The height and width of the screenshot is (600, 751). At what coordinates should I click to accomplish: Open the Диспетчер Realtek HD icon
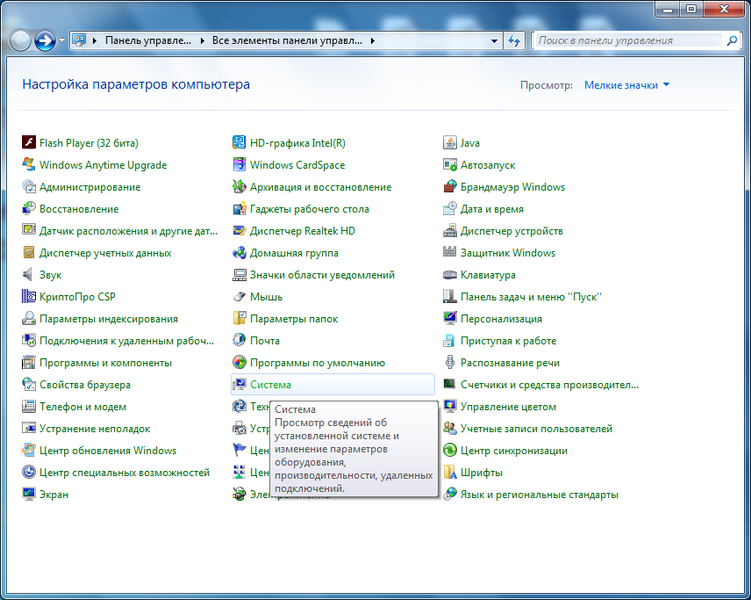click(239, 230)
